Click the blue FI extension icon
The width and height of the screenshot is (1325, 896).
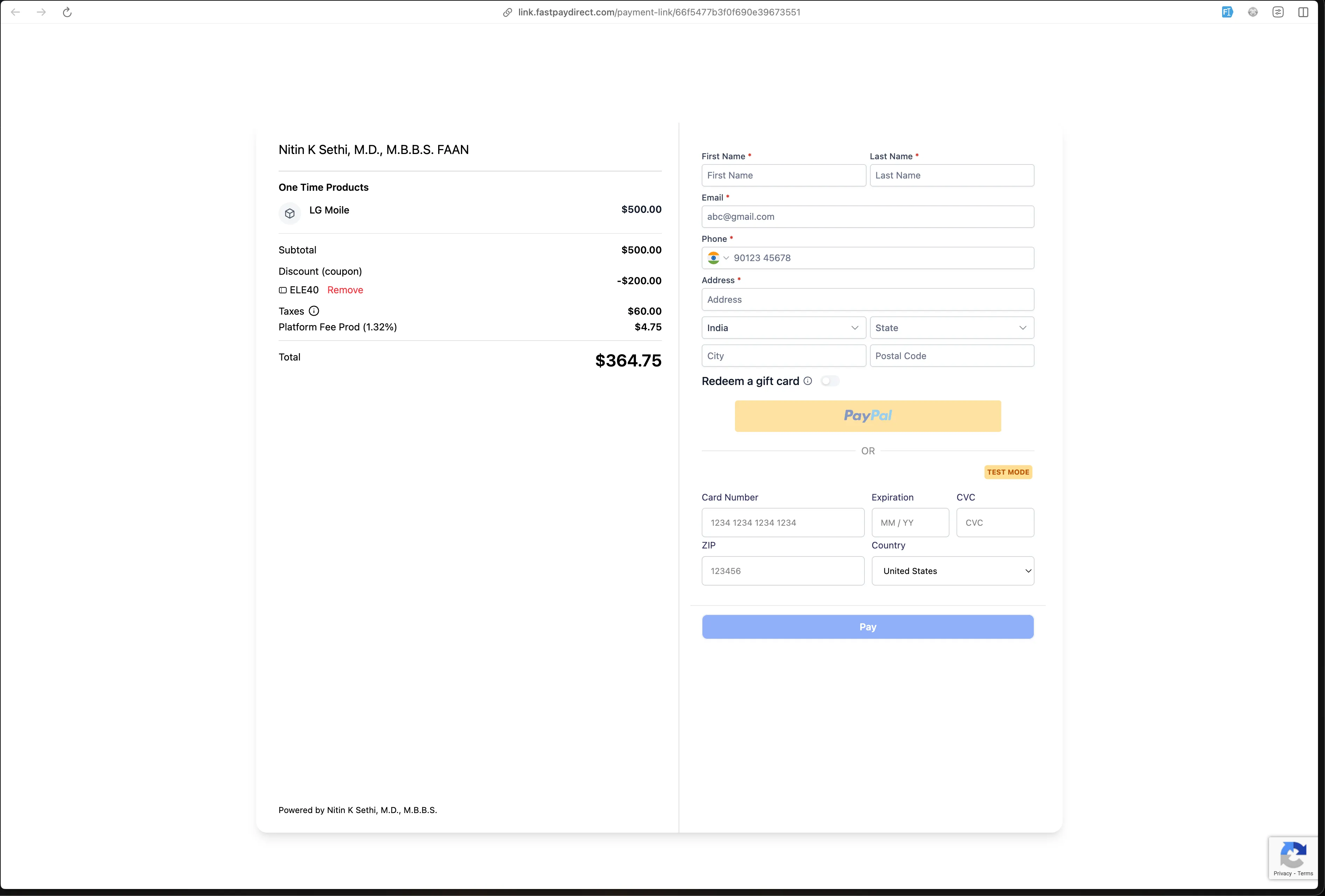pyautogui.click(x=1227, y=12)
